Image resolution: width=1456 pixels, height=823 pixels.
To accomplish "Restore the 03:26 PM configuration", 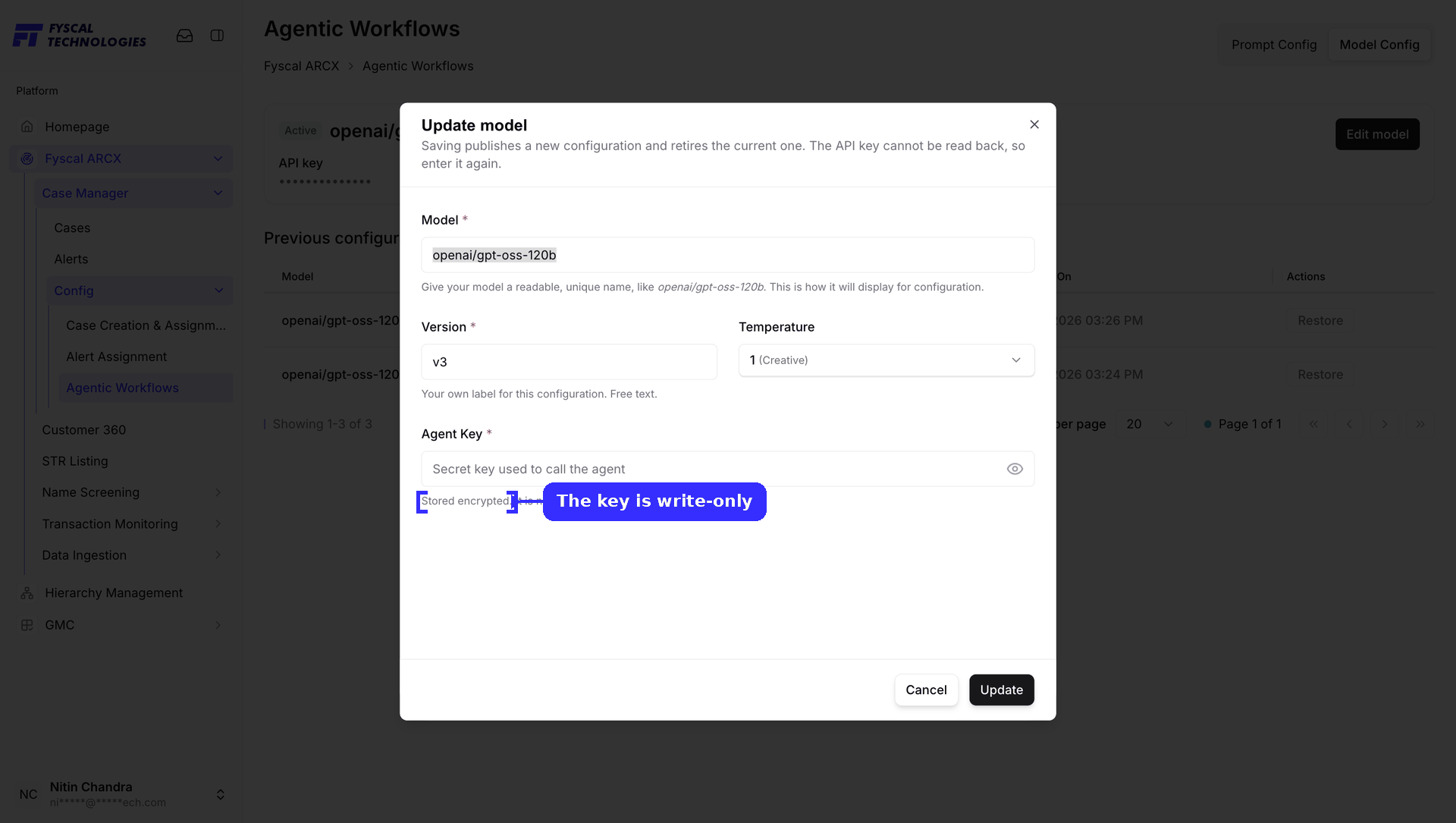I will pos(1320,321).
